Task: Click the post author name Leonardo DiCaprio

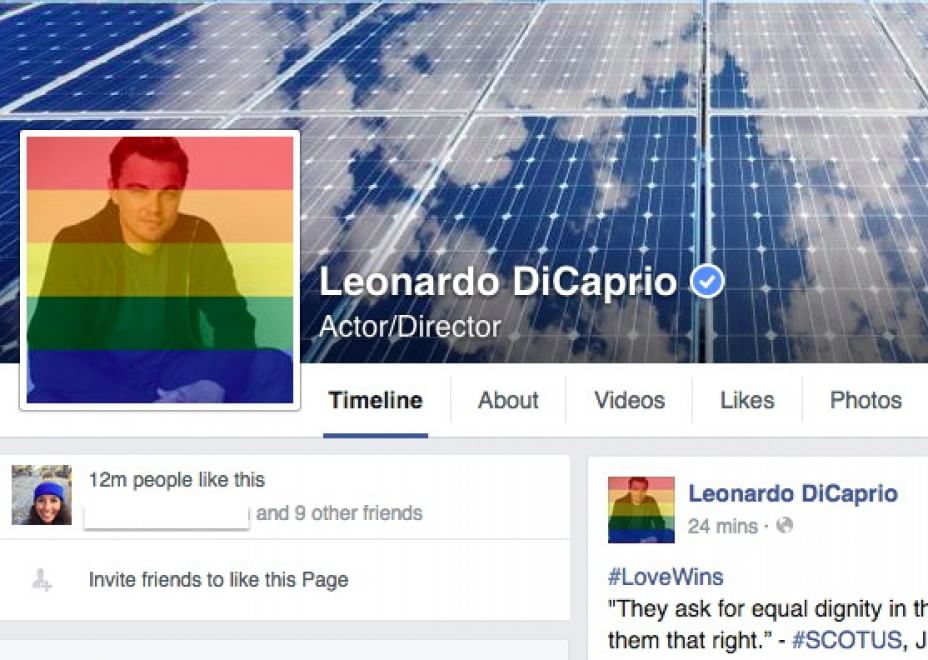Action: click(793, 493)
